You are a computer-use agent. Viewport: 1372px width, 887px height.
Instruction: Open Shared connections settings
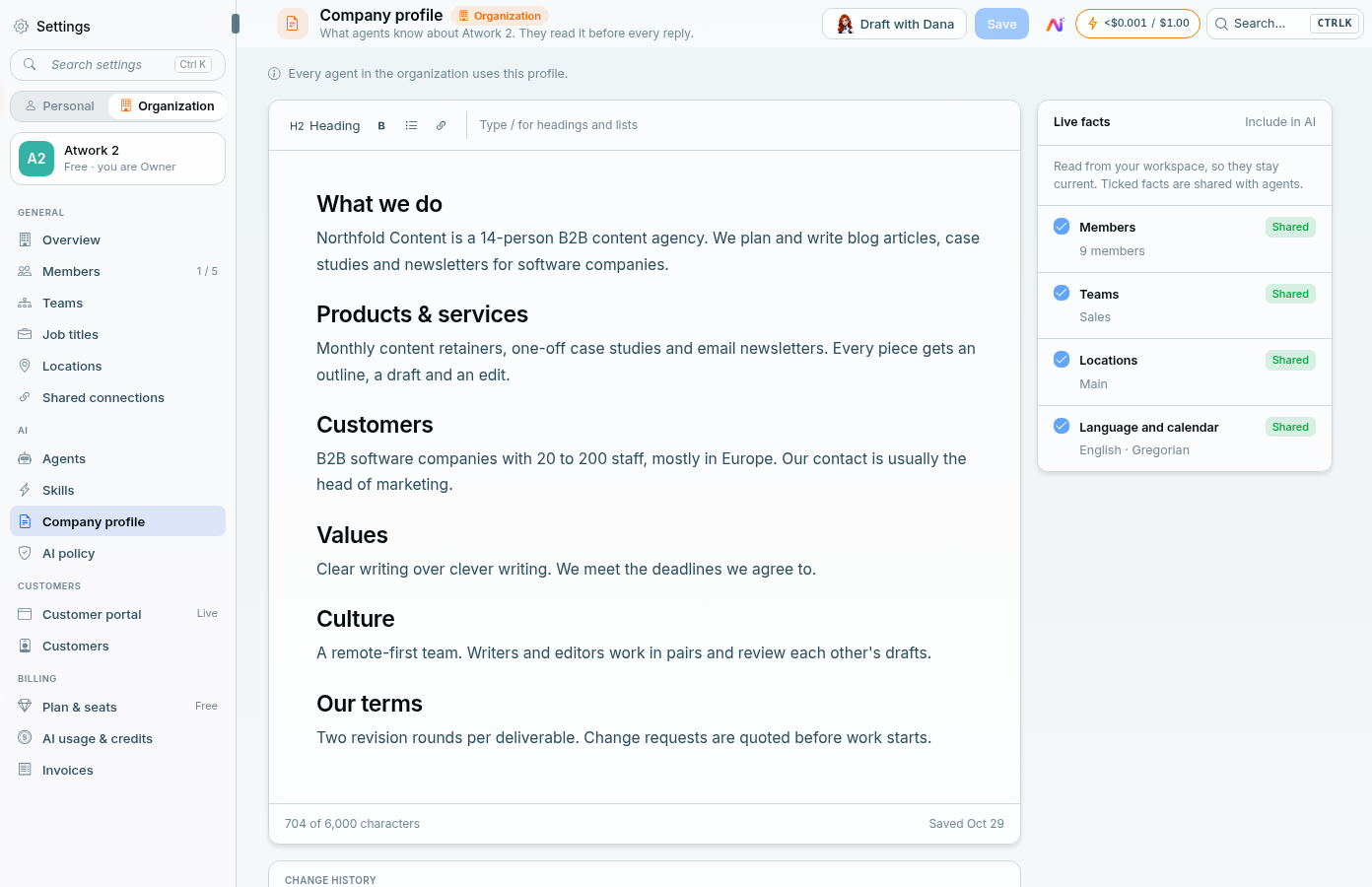(117, 397)
